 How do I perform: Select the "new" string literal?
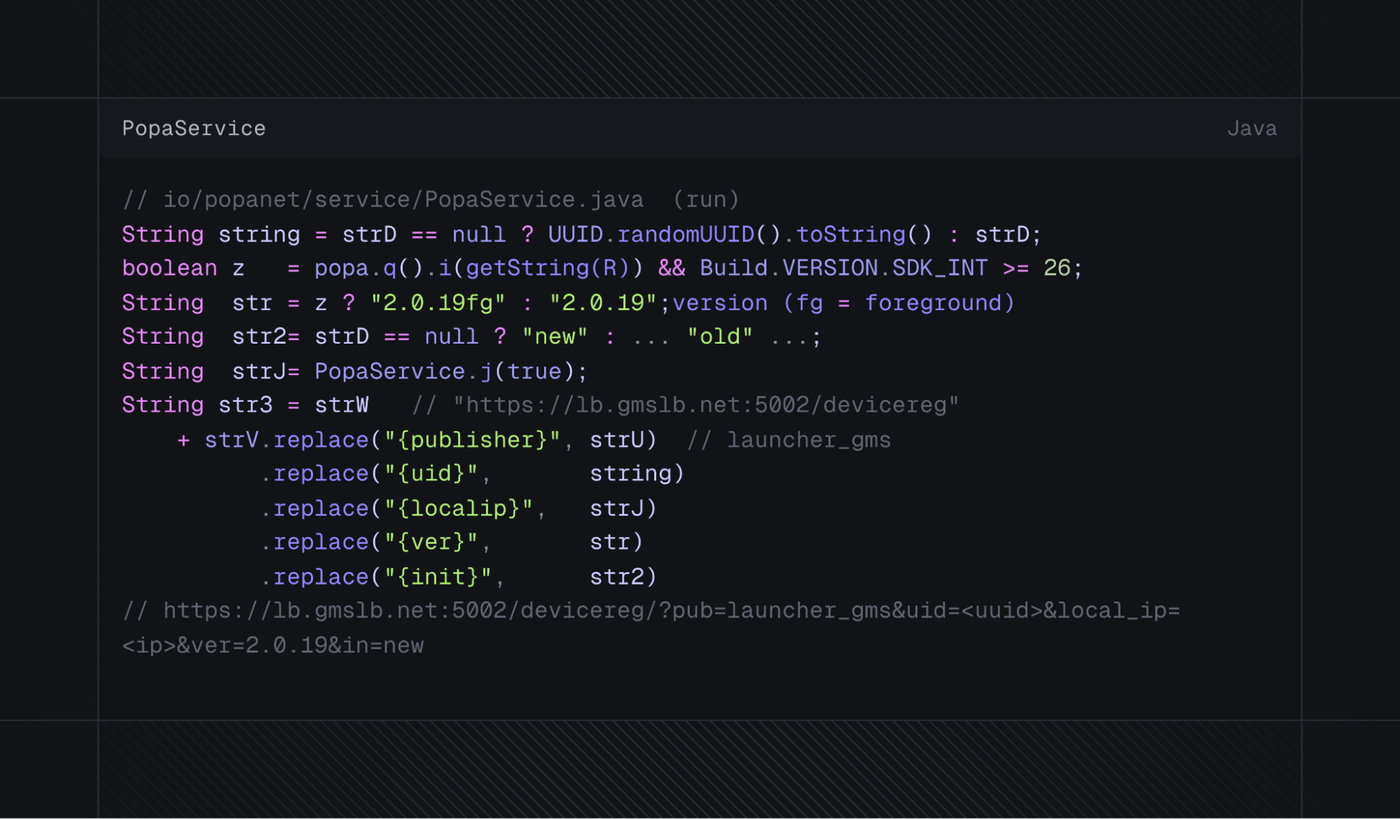coord(555,337)
